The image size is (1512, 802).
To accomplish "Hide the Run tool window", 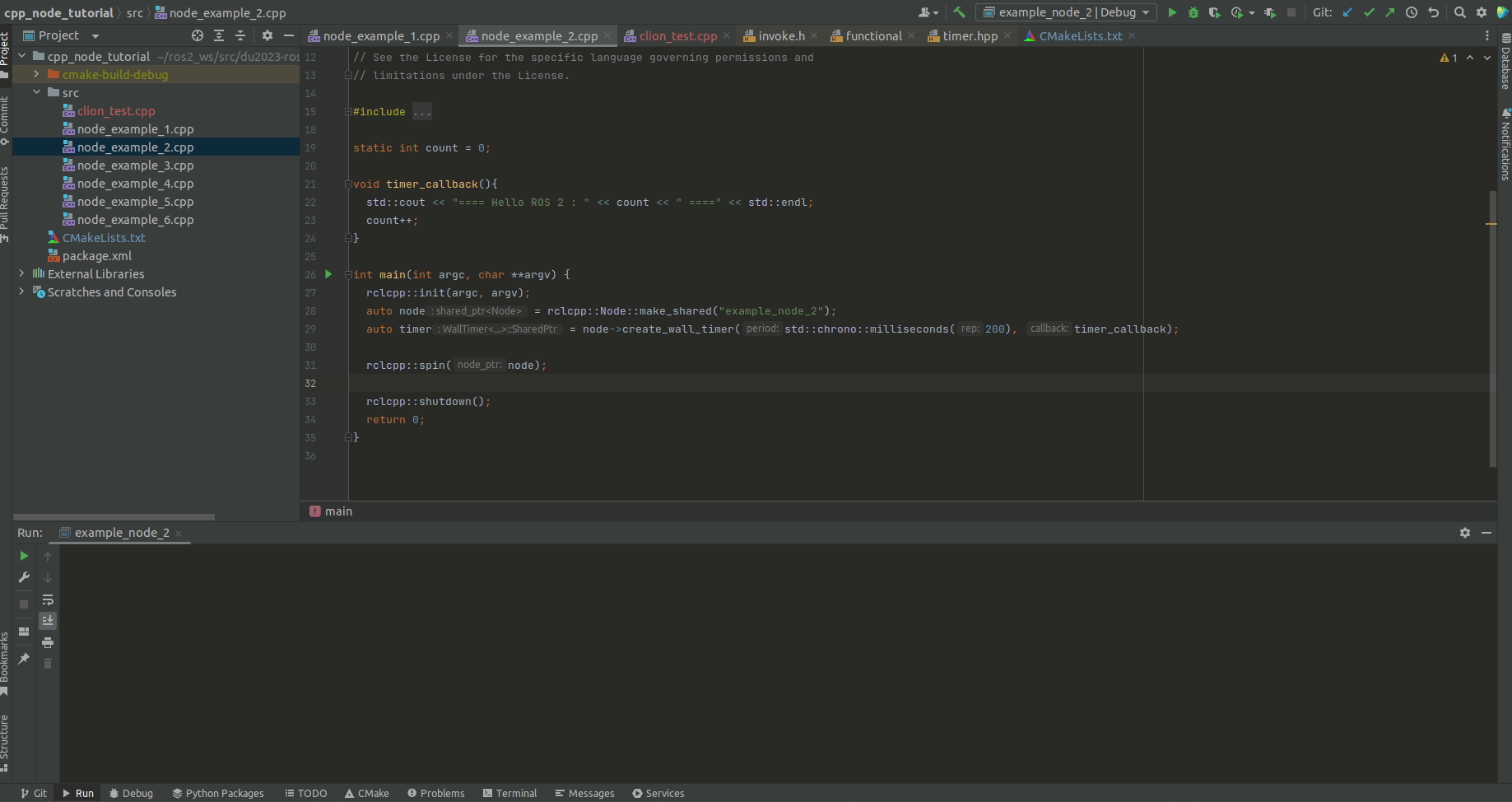I will (x=1486, y=533).
